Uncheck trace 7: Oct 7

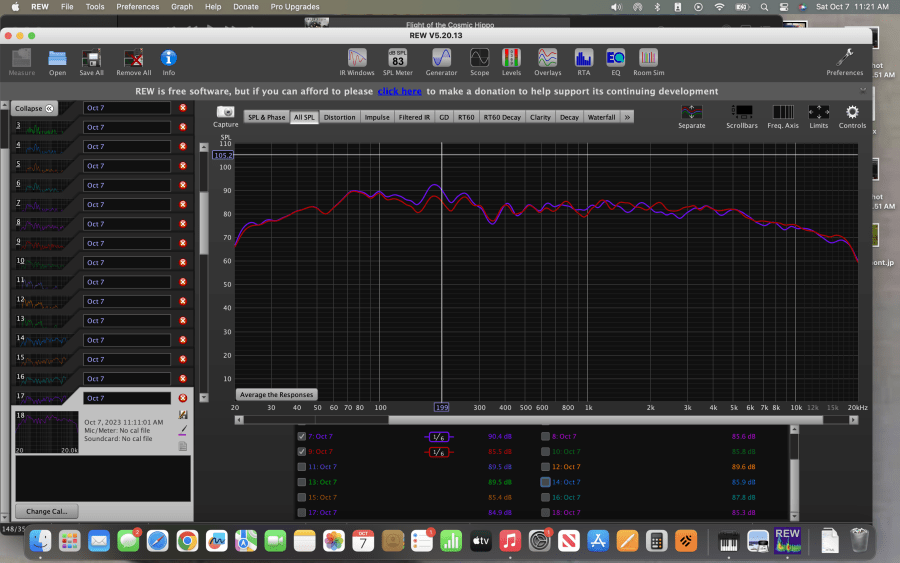pos(301,436)
